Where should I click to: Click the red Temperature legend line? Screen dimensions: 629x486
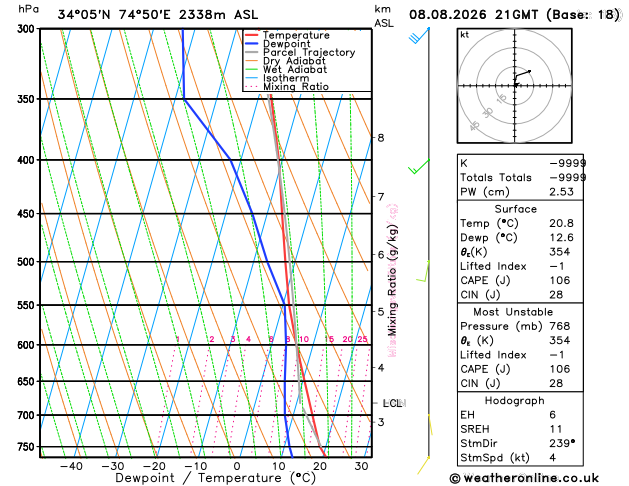[252, 35]
